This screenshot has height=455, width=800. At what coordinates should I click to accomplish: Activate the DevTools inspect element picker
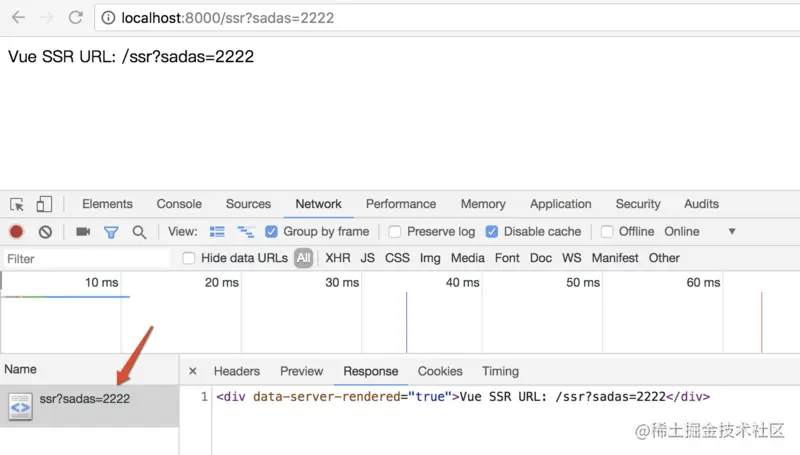pos(17,204)
